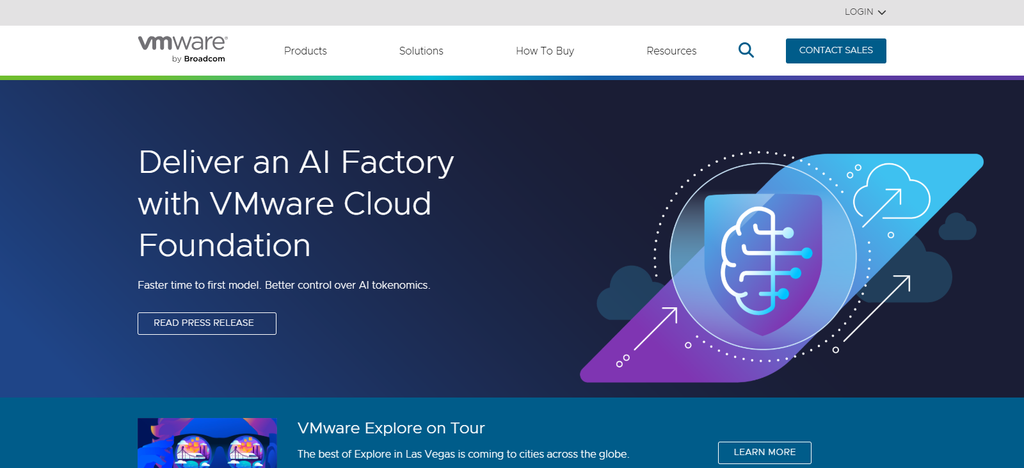Open the search magnifier icon

click(x=746, y=50)
